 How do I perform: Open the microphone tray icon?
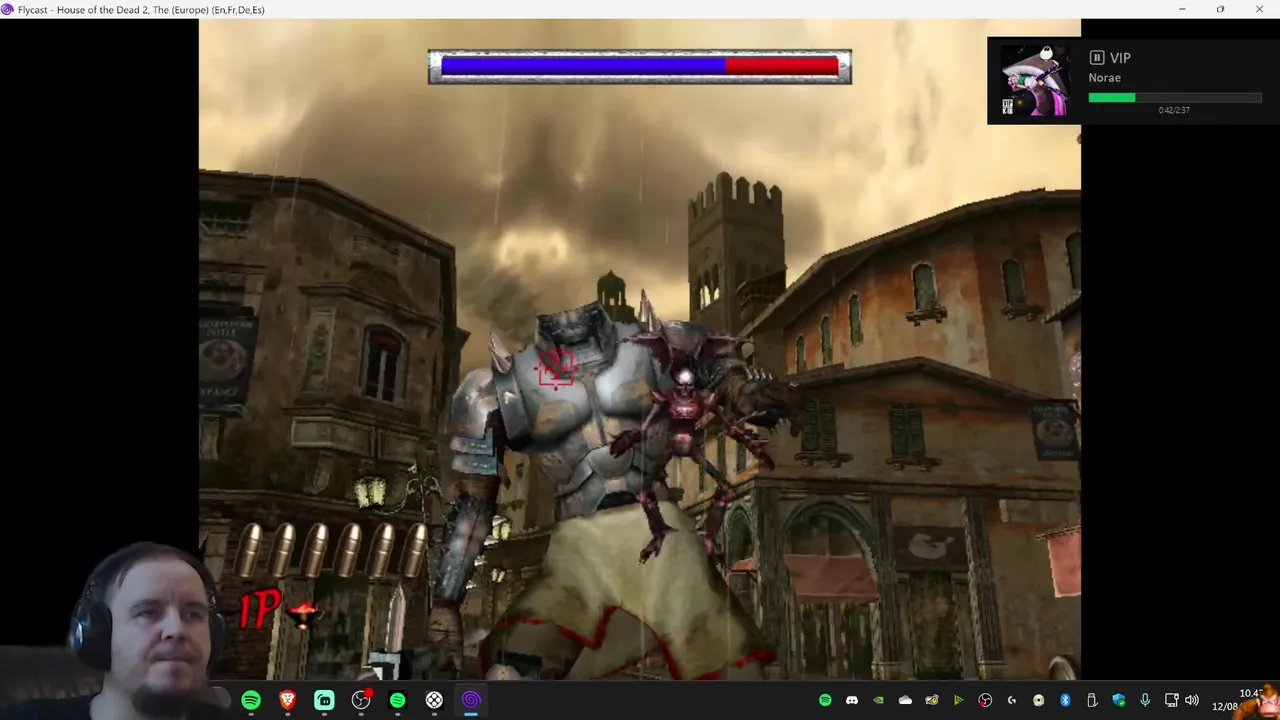[x=1145, y=701]
